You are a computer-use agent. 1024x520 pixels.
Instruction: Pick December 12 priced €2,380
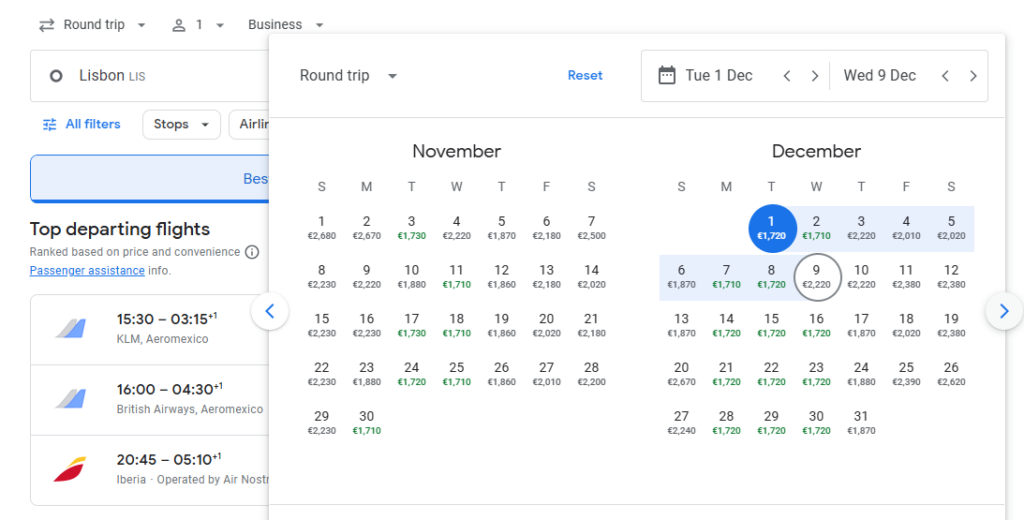(x=951, y=276)
